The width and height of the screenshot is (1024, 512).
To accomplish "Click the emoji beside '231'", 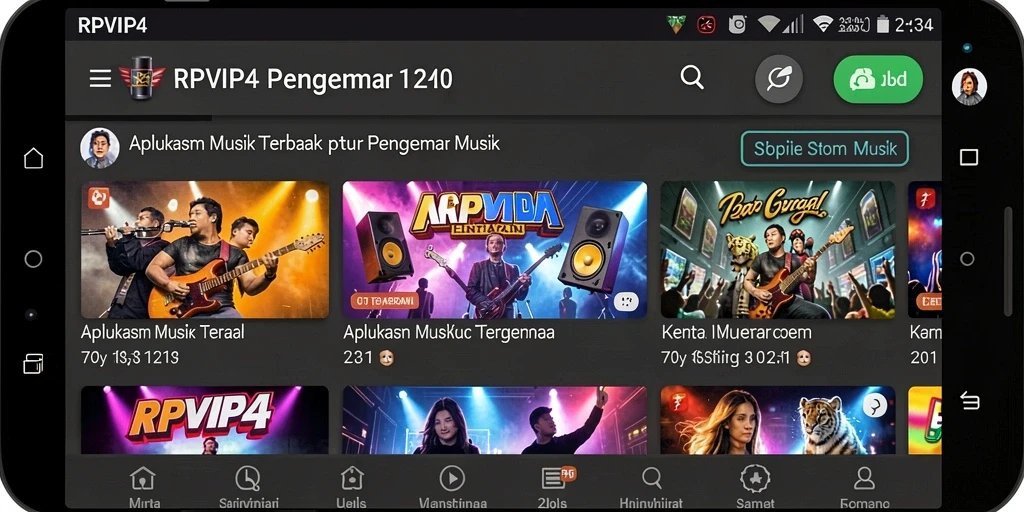I will (387, 358).
